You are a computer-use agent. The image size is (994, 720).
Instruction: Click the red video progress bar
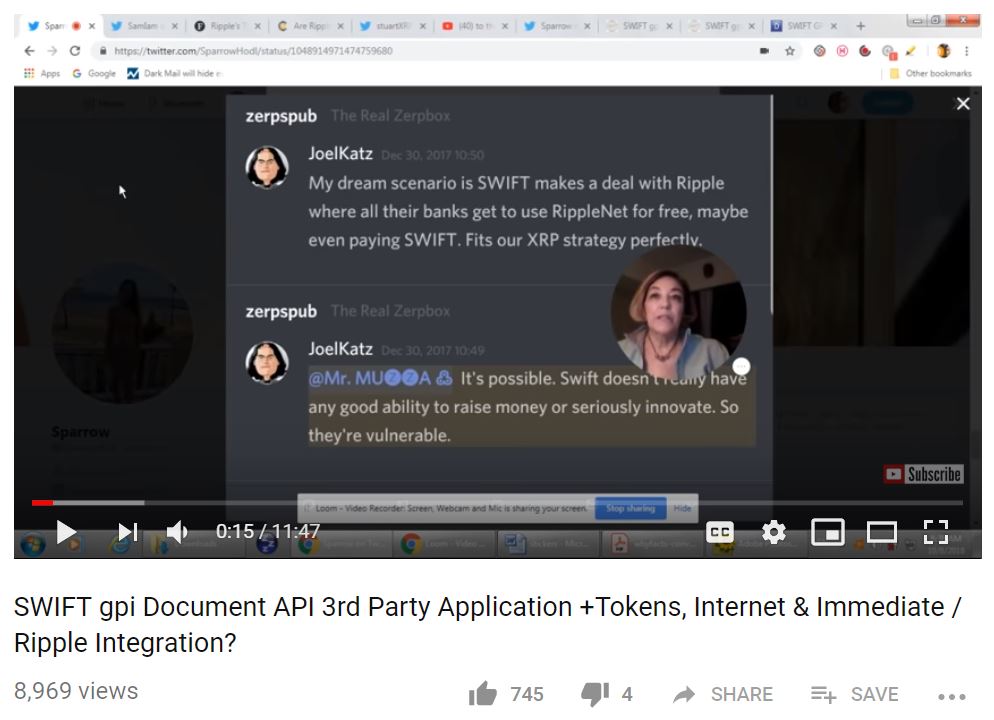42,503
